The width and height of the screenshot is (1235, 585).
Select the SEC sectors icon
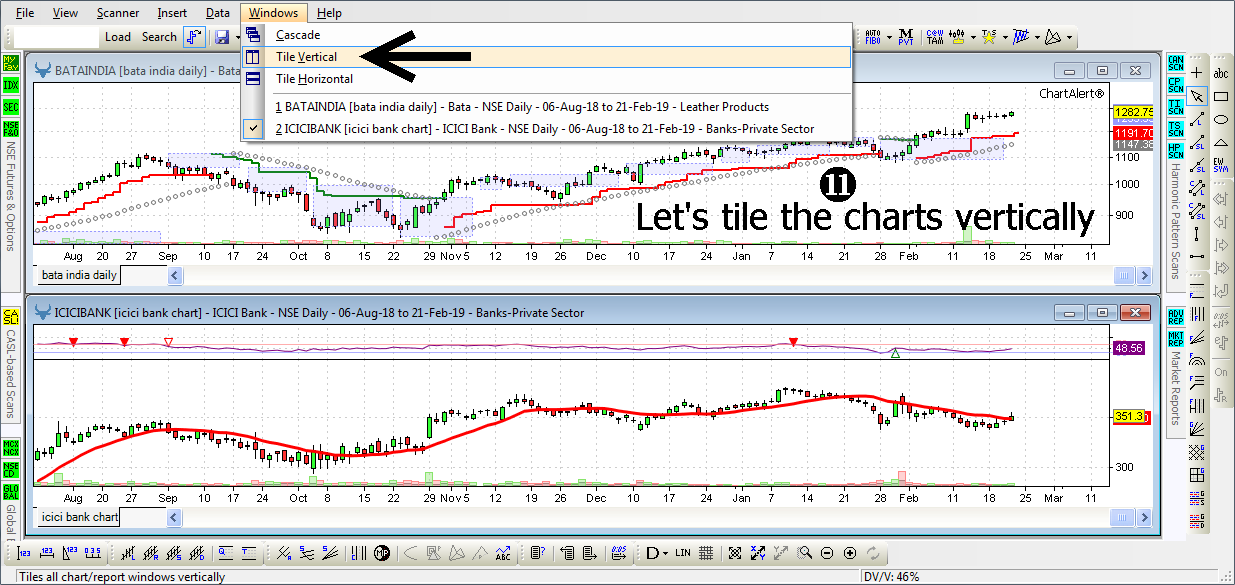click(x=11, y=107)
